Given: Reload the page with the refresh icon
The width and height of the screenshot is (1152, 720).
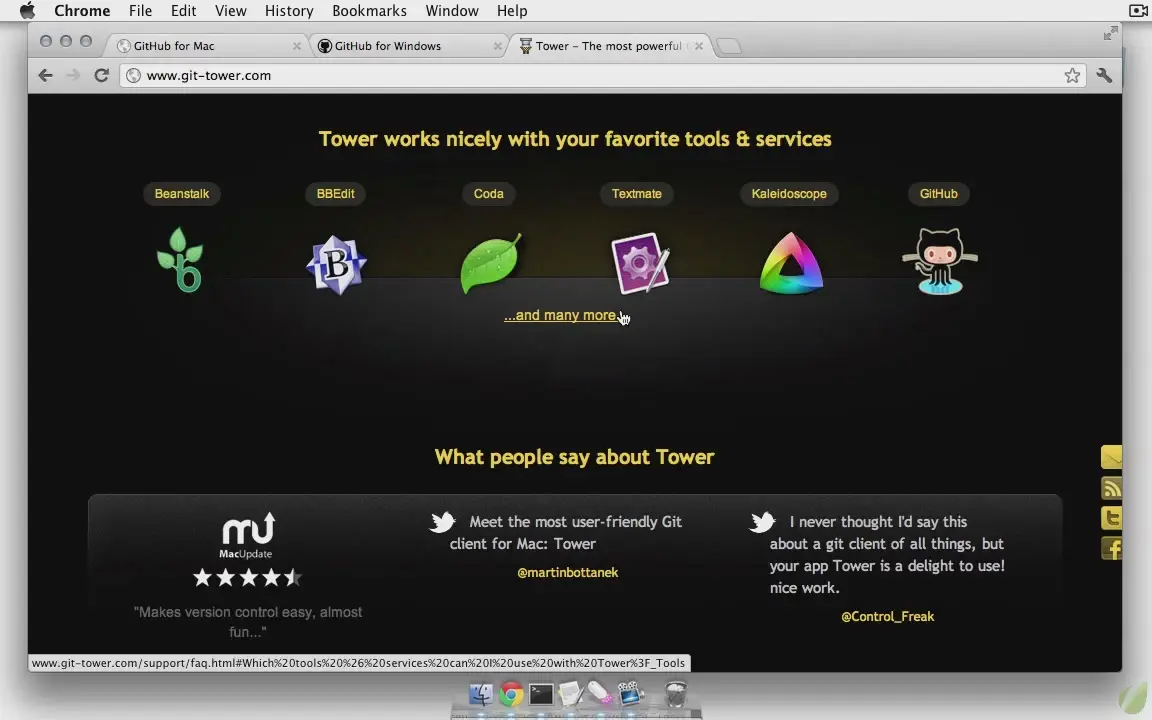Looking at the screenshot, I should [x=101, y=75].
